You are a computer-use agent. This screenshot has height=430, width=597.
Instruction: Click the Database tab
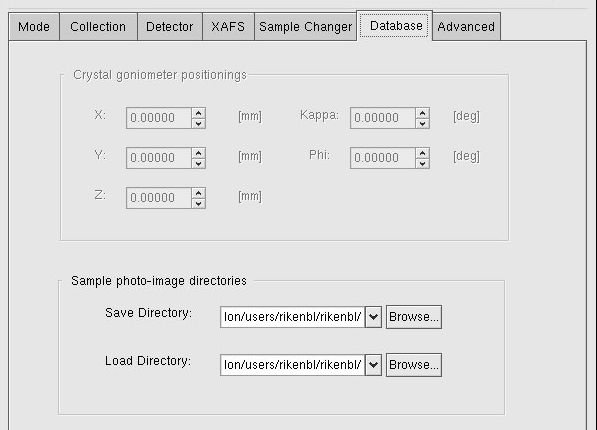coord(394,26)
